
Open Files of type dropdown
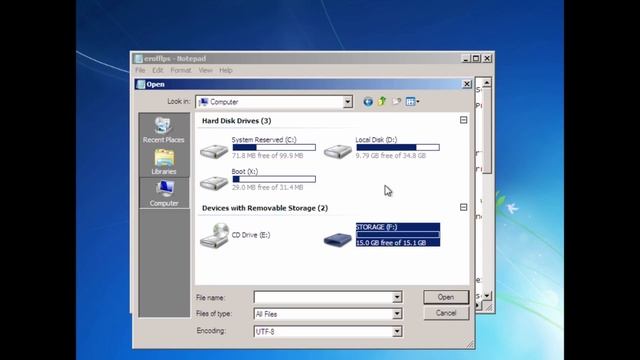click(x=397, y=314)
